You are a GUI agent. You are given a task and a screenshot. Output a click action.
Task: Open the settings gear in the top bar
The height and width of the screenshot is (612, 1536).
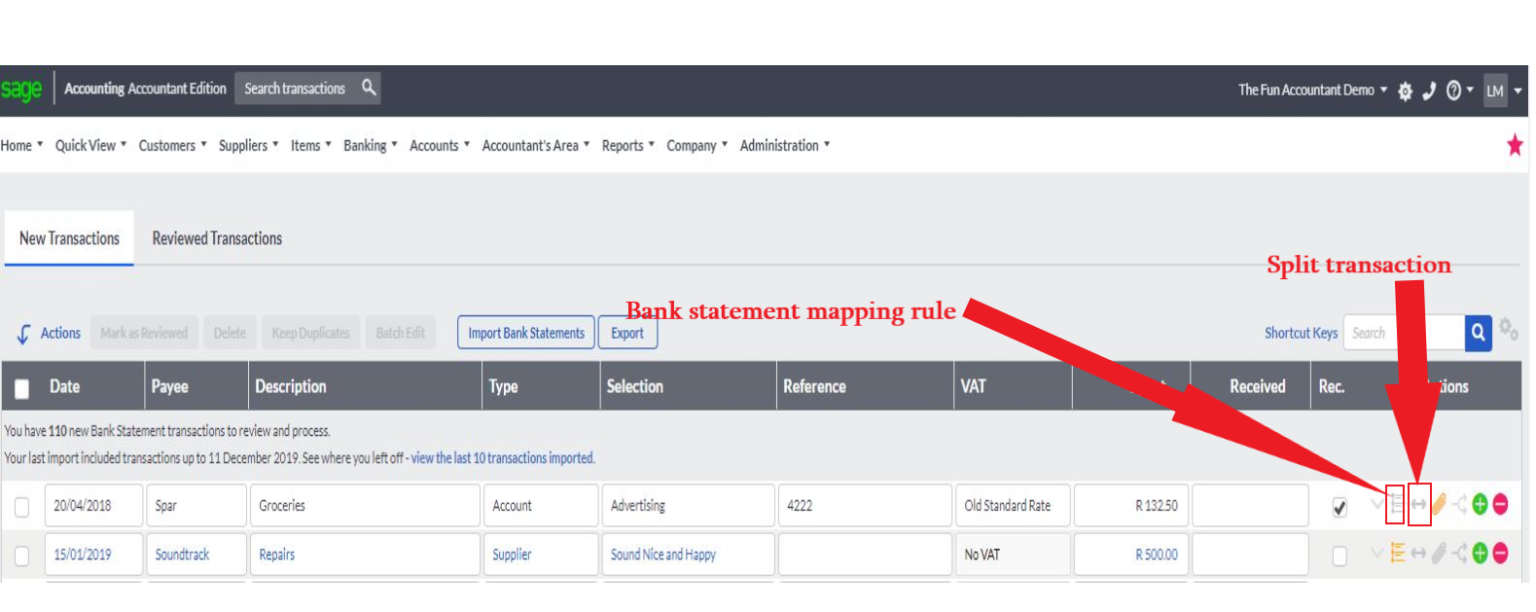coord(1404,90)
